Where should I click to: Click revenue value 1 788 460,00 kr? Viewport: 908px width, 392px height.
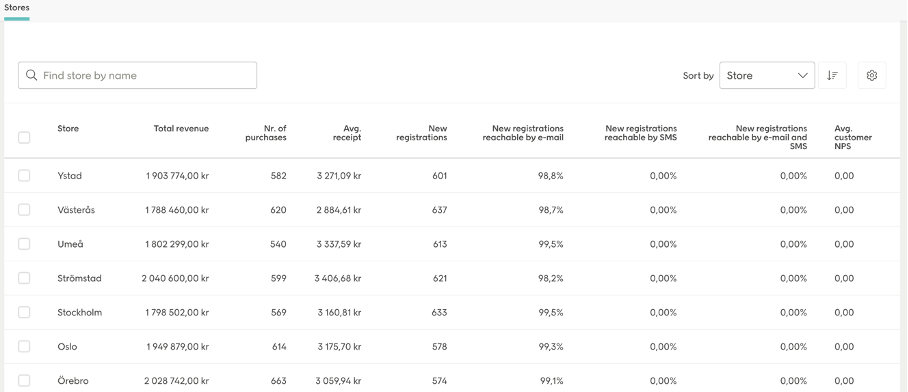point(177,210)
